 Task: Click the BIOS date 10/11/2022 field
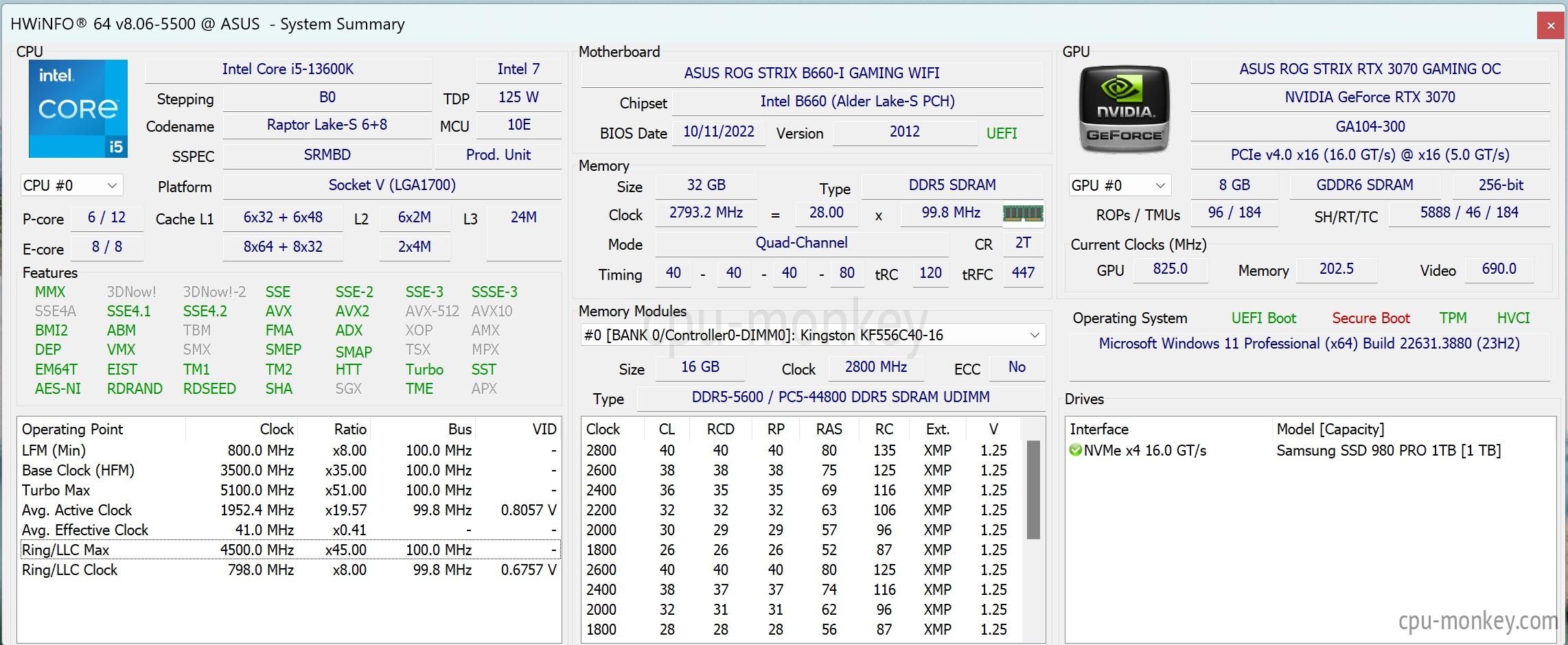coord(719,132)
